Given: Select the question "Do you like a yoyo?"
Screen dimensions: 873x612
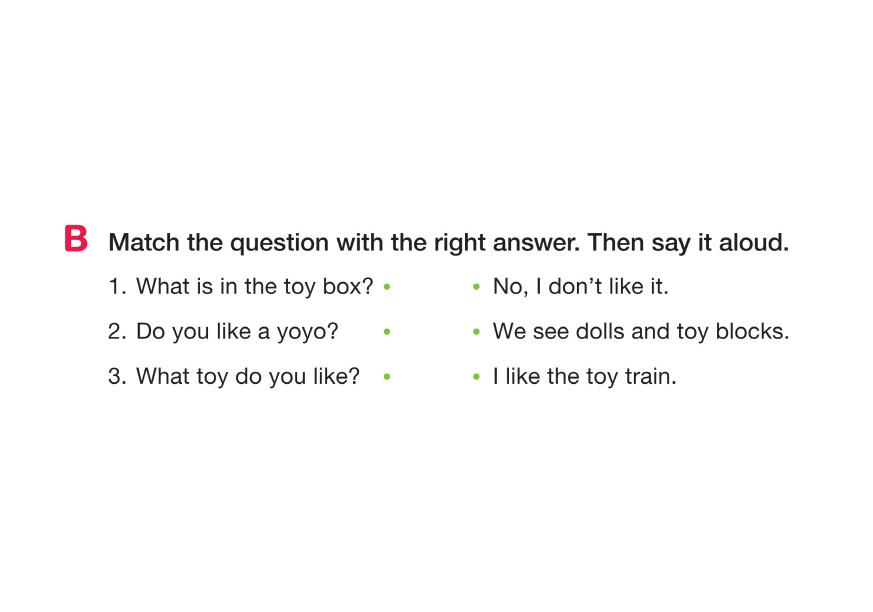Looking at the screenshot, I should 237,332.
